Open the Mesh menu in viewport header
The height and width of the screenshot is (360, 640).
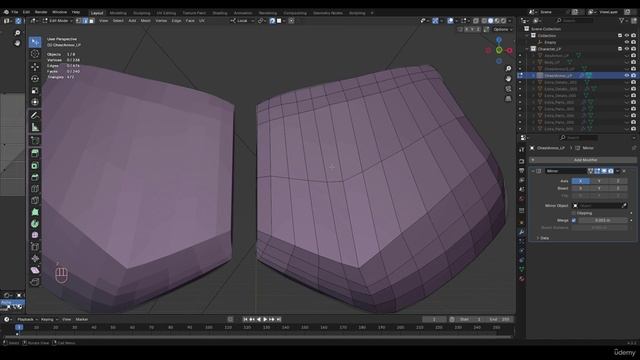coord(145,20)
